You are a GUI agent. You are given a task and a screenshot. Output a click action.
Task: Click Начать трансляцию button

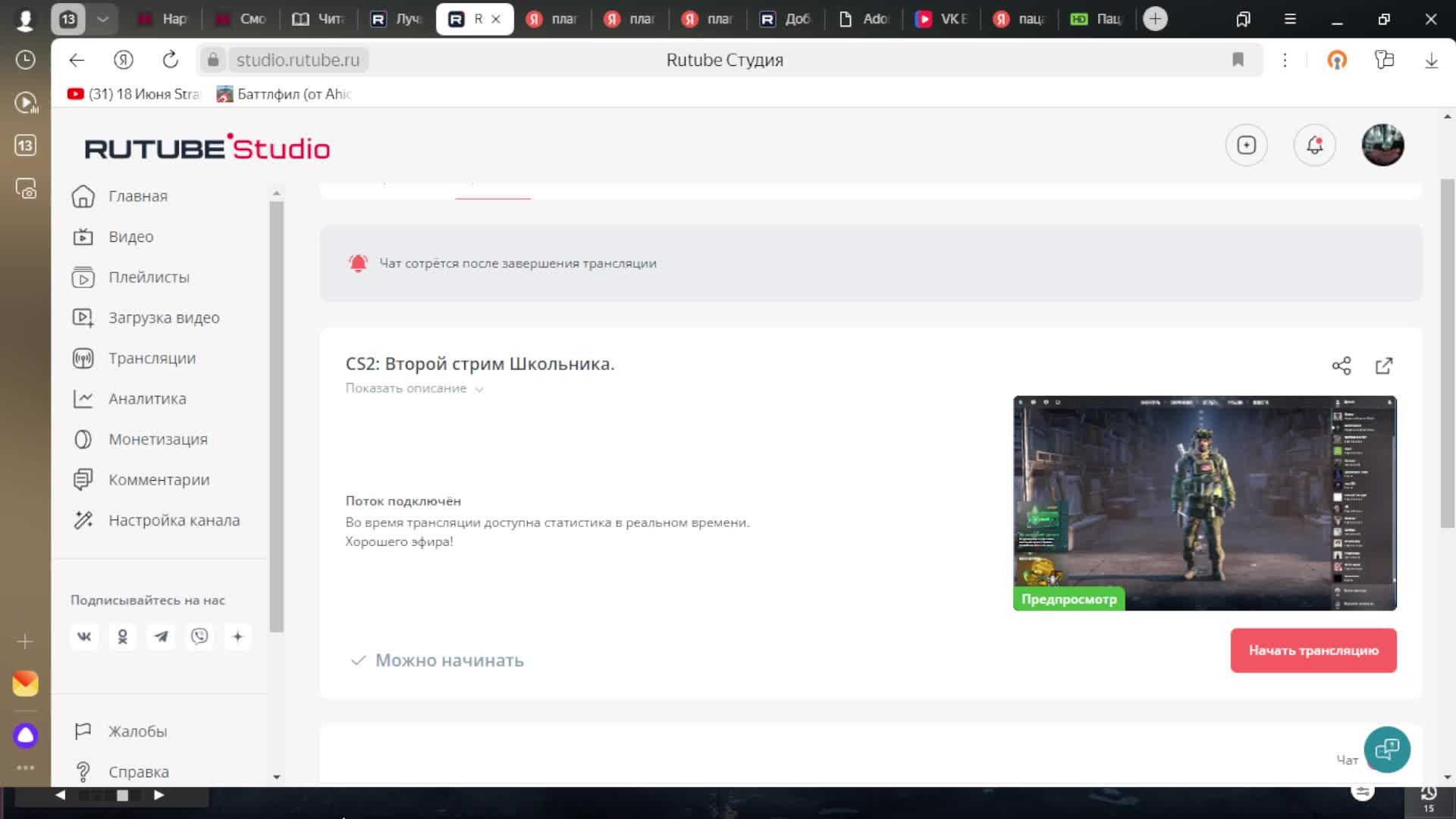coord(1313,650)
